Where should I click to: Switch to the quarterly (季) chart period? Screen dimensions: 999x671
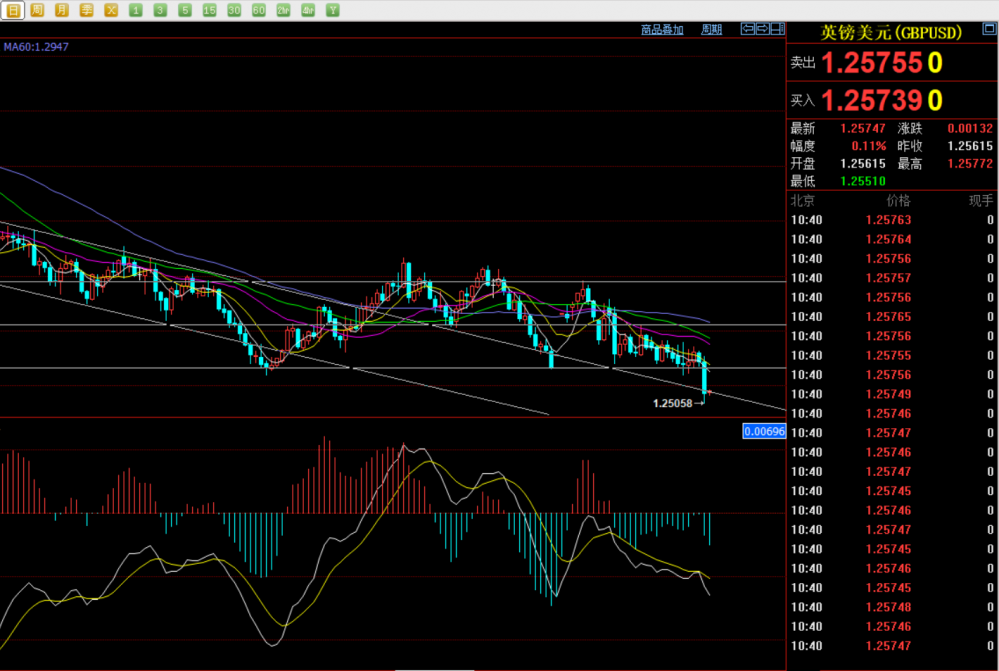87,10
